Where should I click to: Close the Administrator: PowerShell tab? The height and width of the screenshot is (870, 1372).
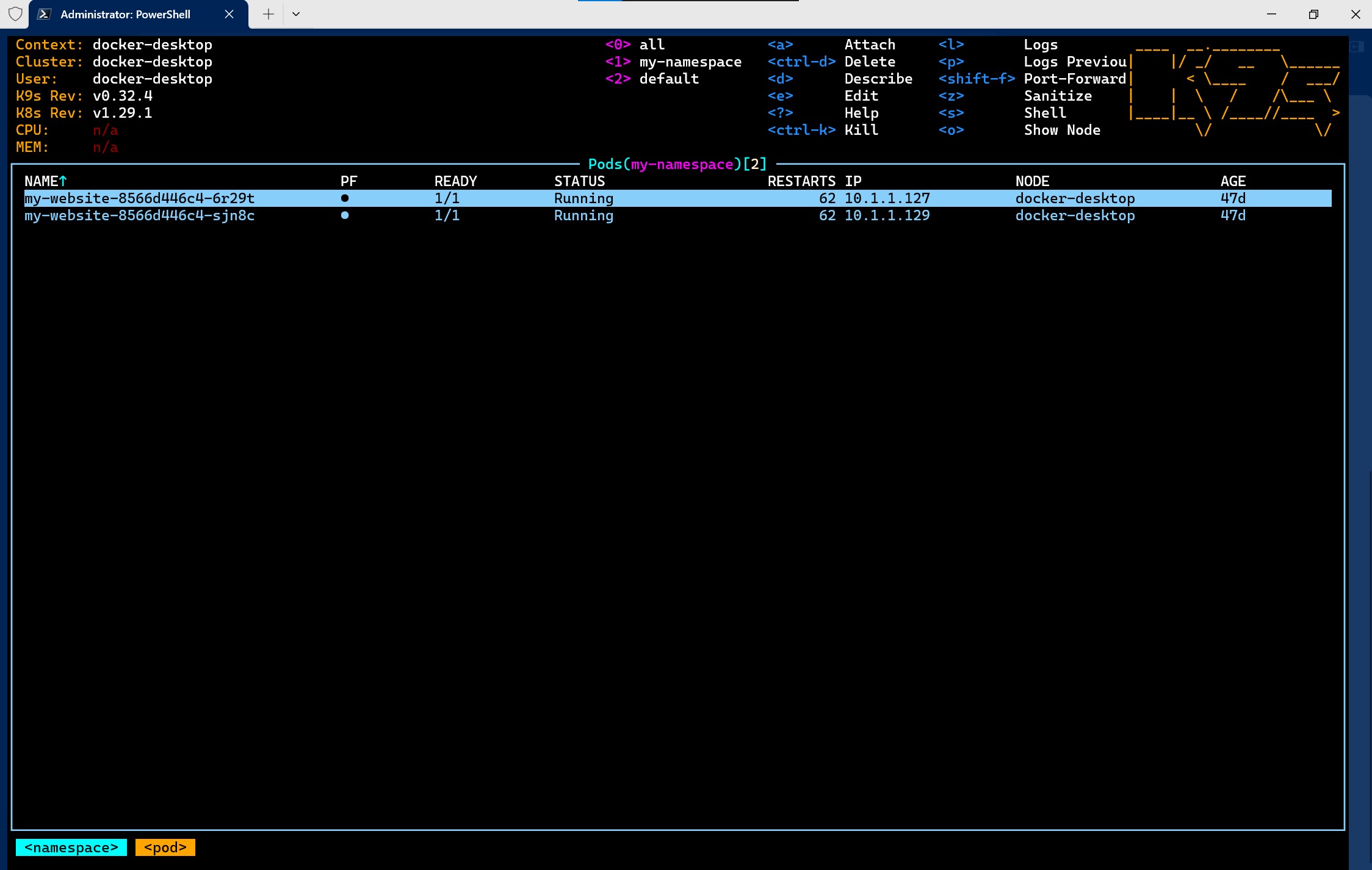[229, 14]
